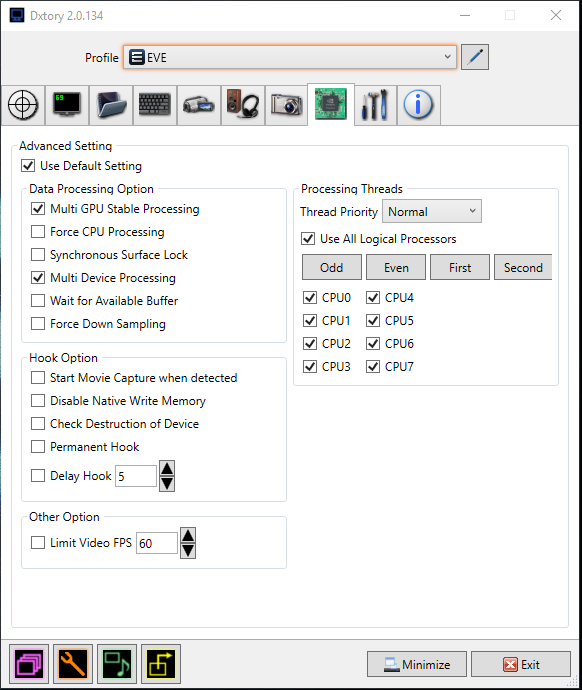
Task: Toggle the CPU5 checkbox
Action: (x=373, y=320)
